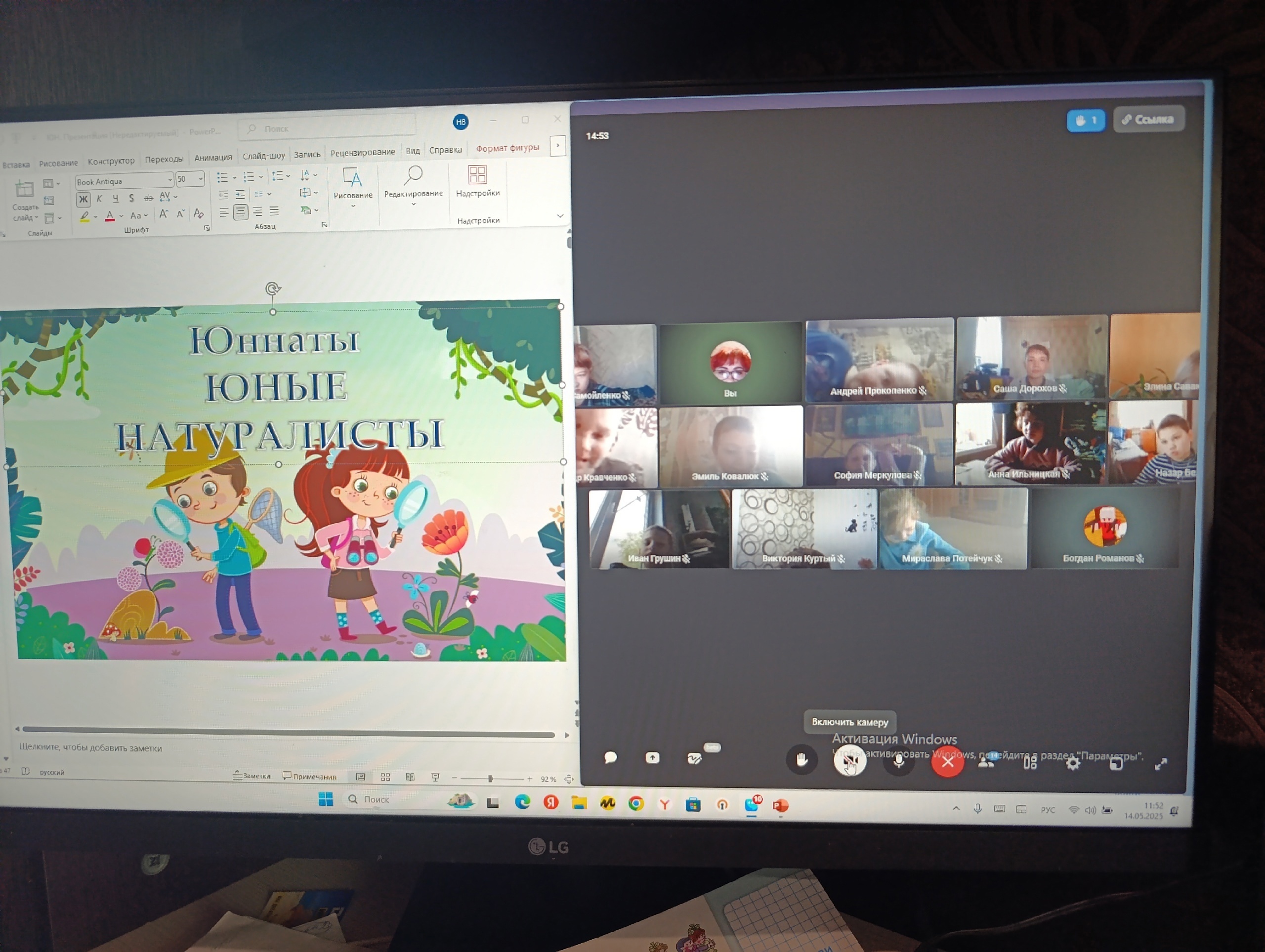
Task: Toggle italic (К) formatting
Action: [x=99, y=199]
